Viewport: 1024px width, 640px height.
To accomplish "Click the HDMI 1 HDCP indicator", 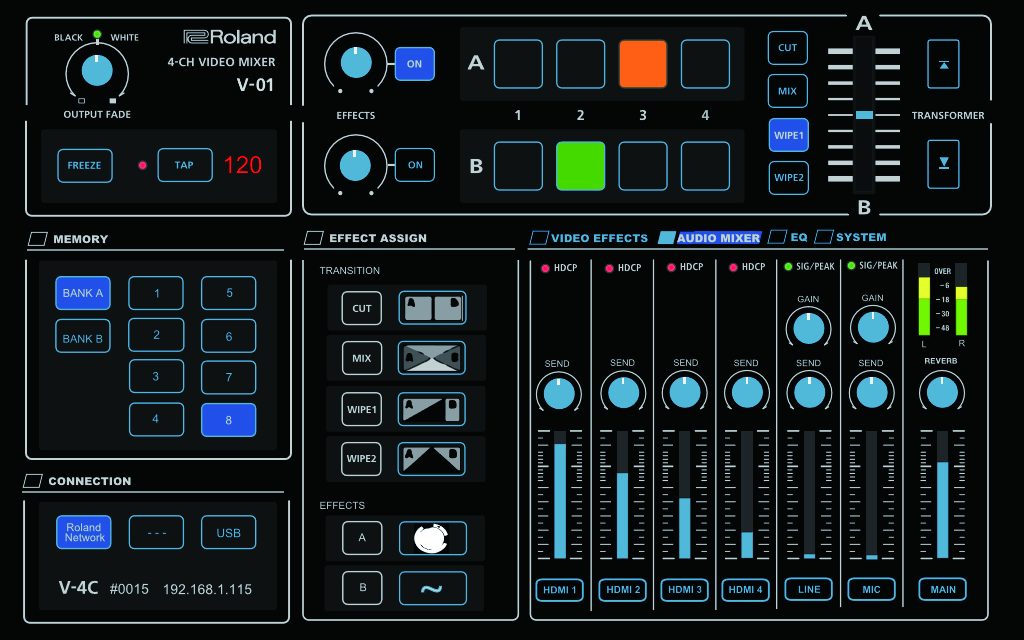I will coord(545,268).
